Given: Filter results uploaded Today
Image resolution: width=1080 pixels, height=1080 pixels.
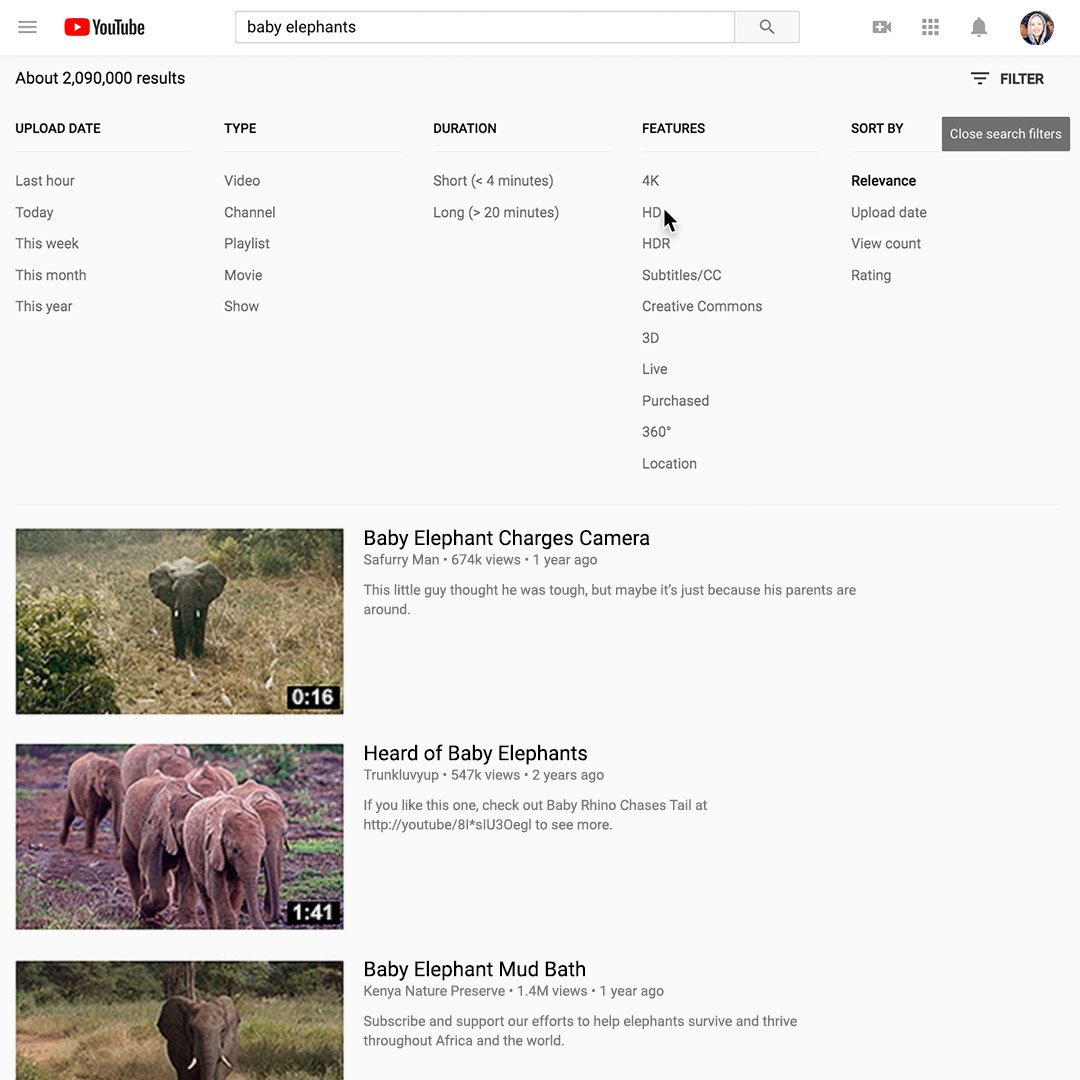Looking at the screenshot, I should [34, 212].
